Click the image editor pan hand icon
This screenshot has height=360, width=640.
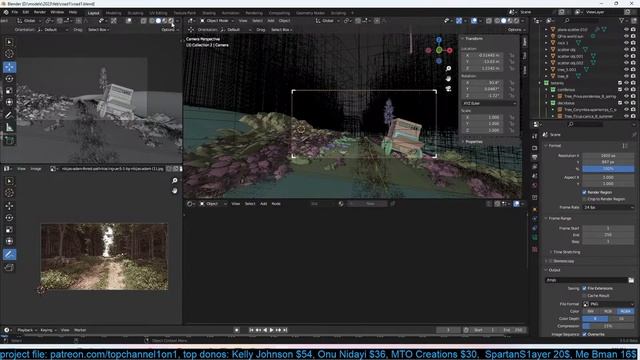click(175, 191)
